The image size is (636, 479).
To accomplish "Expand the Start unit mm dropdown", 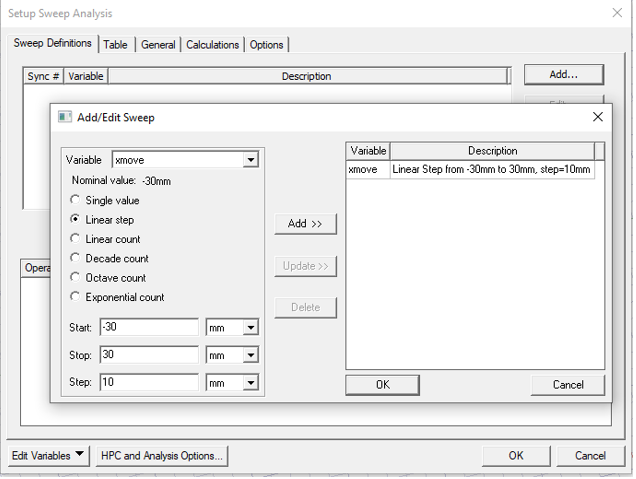I will (250, 328).
